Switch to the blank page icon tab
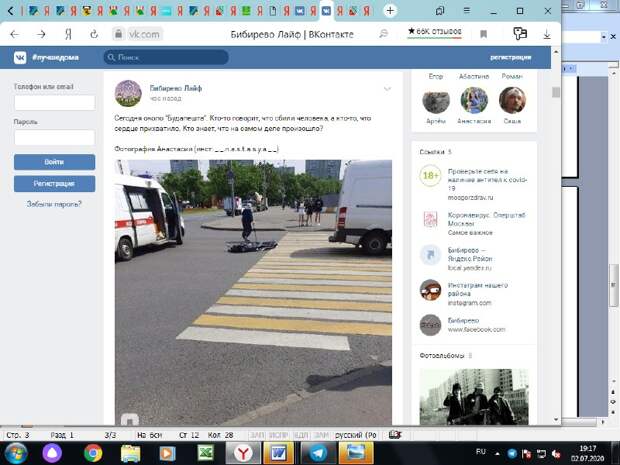 273,11
